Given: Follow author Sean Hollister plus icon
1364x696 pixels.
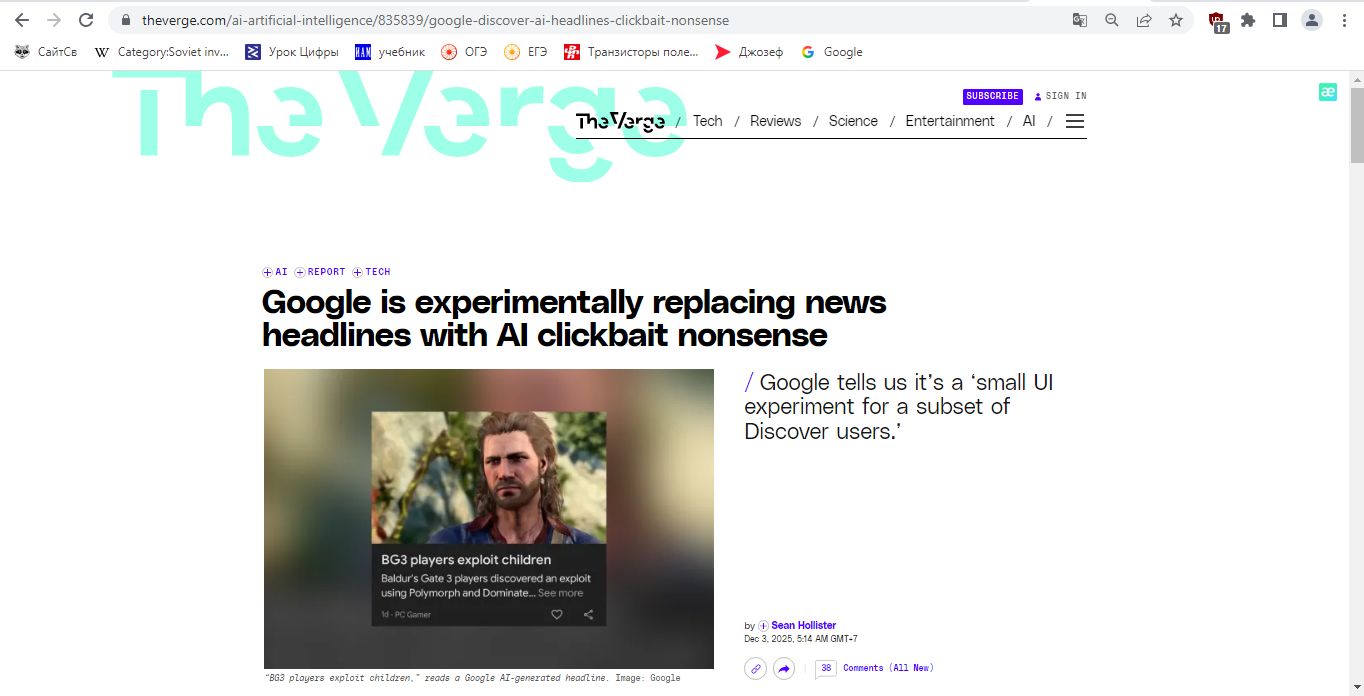Looking at the screenshot, I should 764,626.
